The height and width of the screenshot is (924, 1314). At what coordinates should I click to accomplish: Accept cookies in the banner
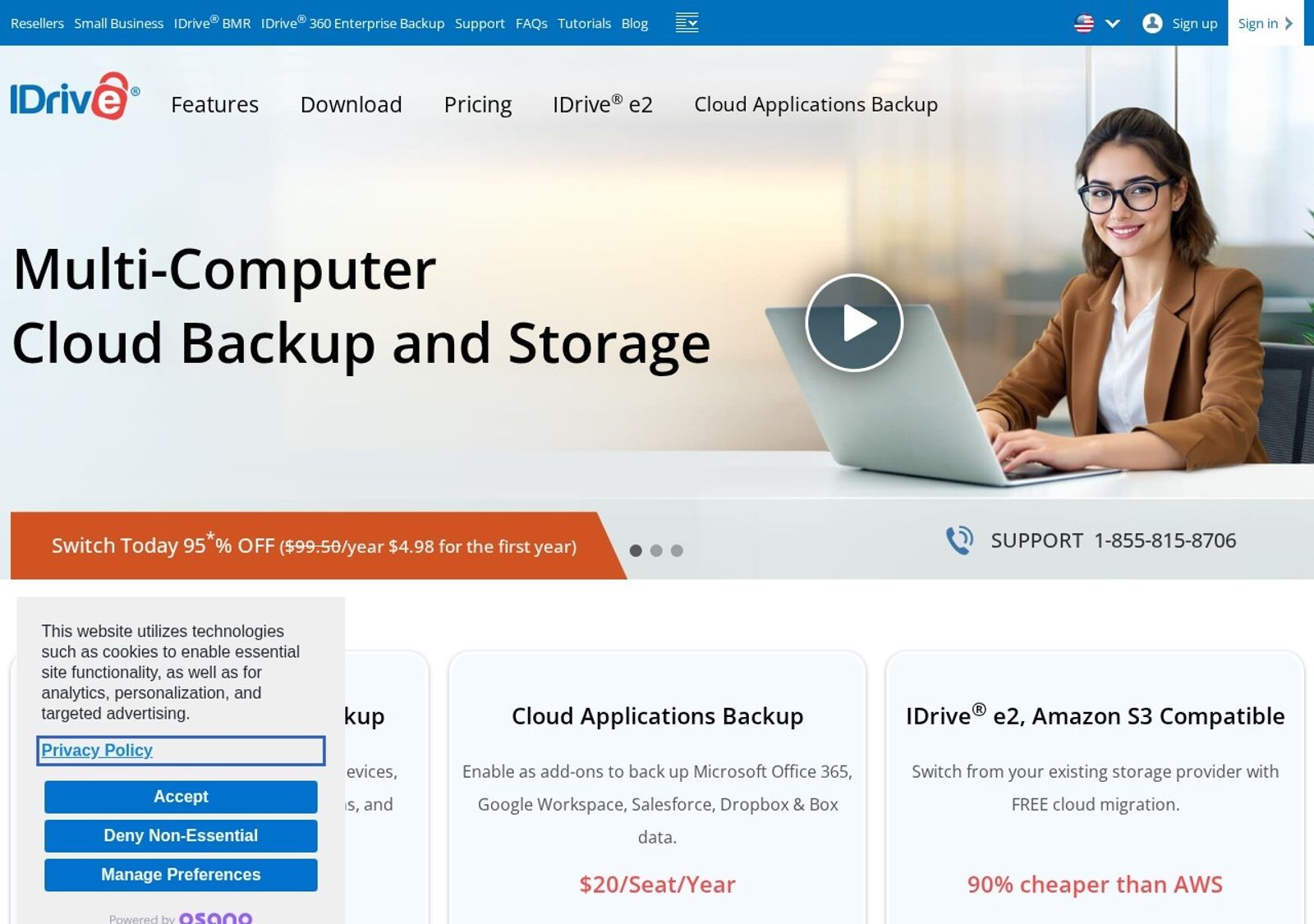pyautogui.click(x=181, y=797)
